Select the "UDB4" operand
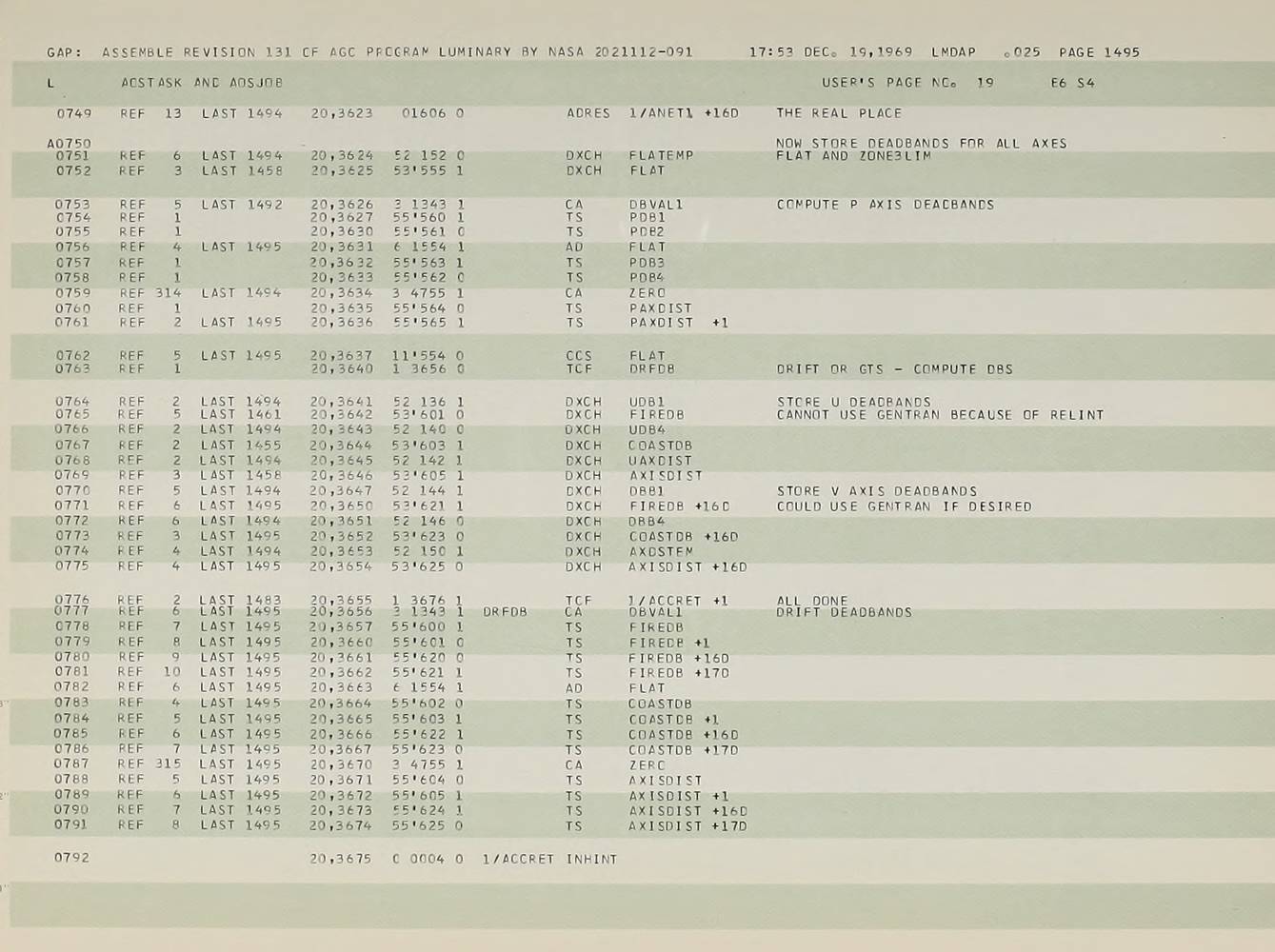 click(x=647, y=430)
